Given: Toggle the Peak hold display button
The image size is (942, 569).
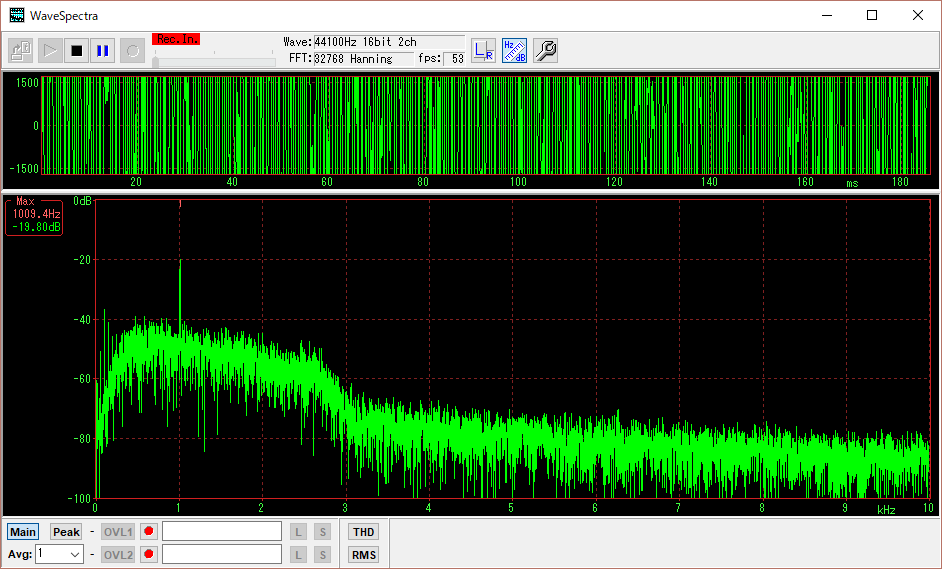Looking at the screenshot, I should (x=66, y=532).
